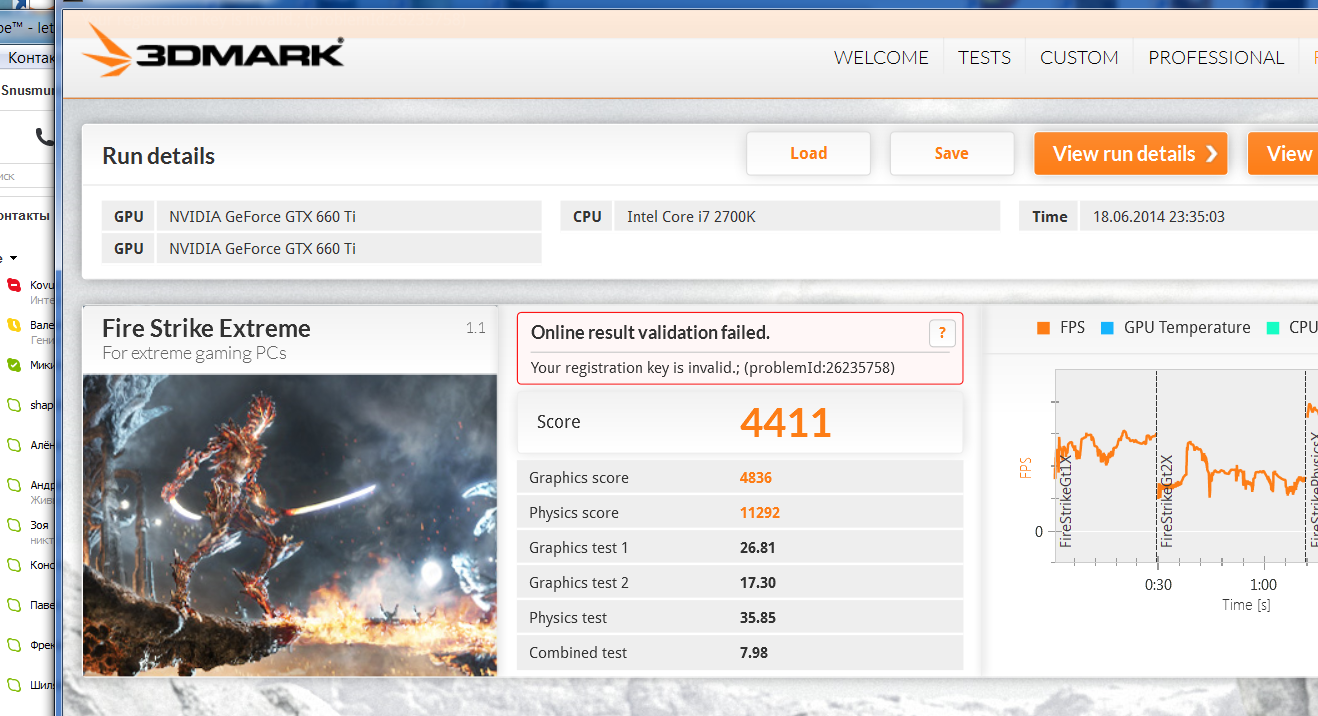Click the FireStrikeGt1X marker on the chart
Viewport: 1318px width, 716px height.
tap(1066, 501)
